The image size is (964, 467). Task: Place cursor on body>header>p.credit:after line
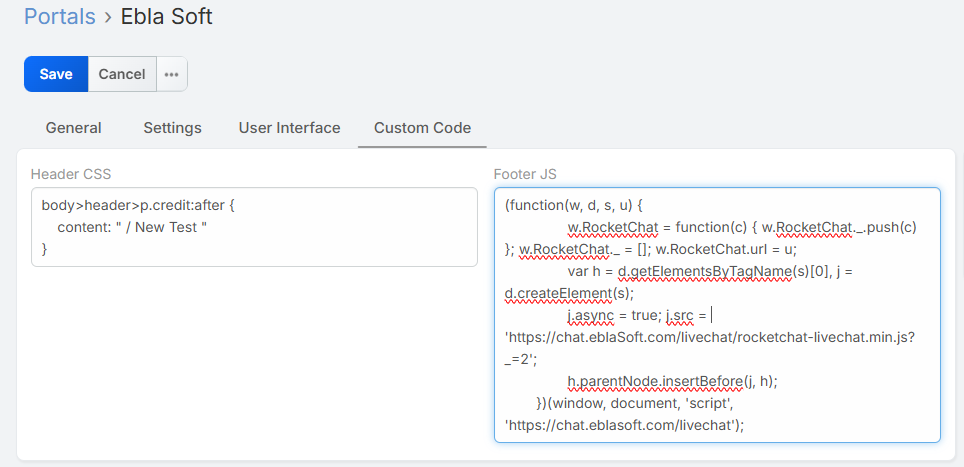click(x=137, y=205)
